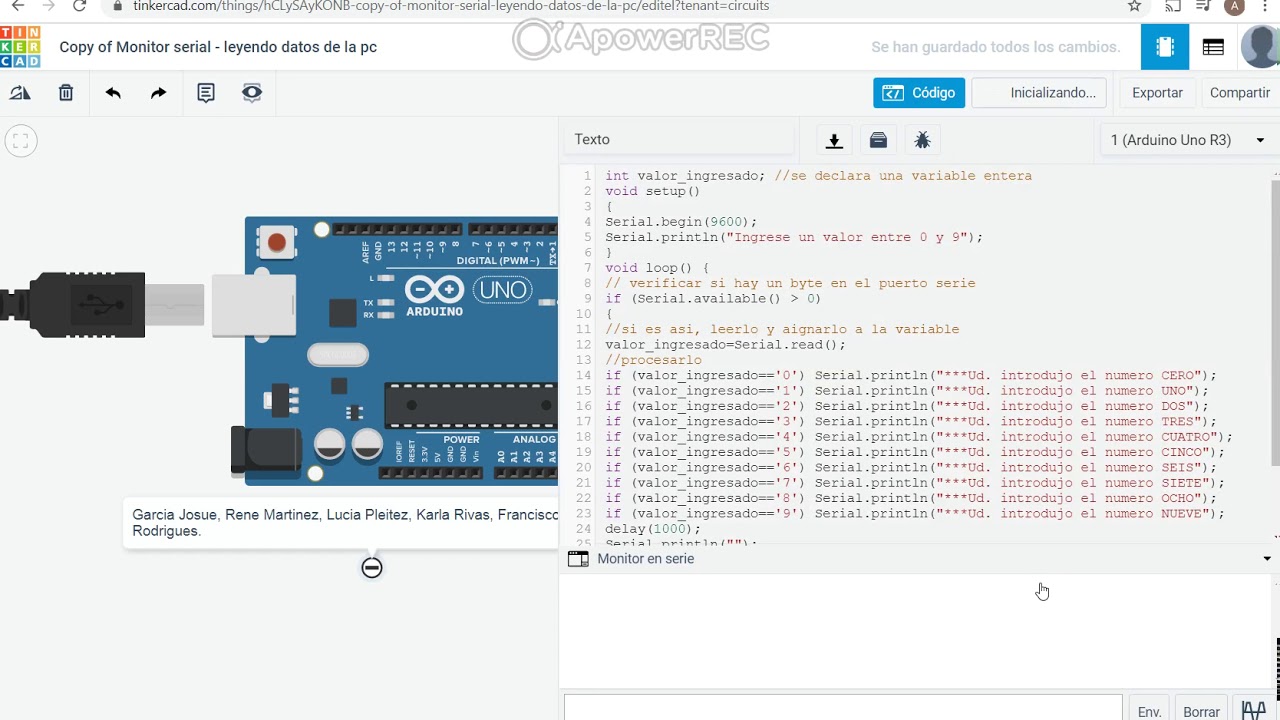The image size is (1280, 720).
Task: Click the Monitor en serie panel icon
Action: coord(578,559)
